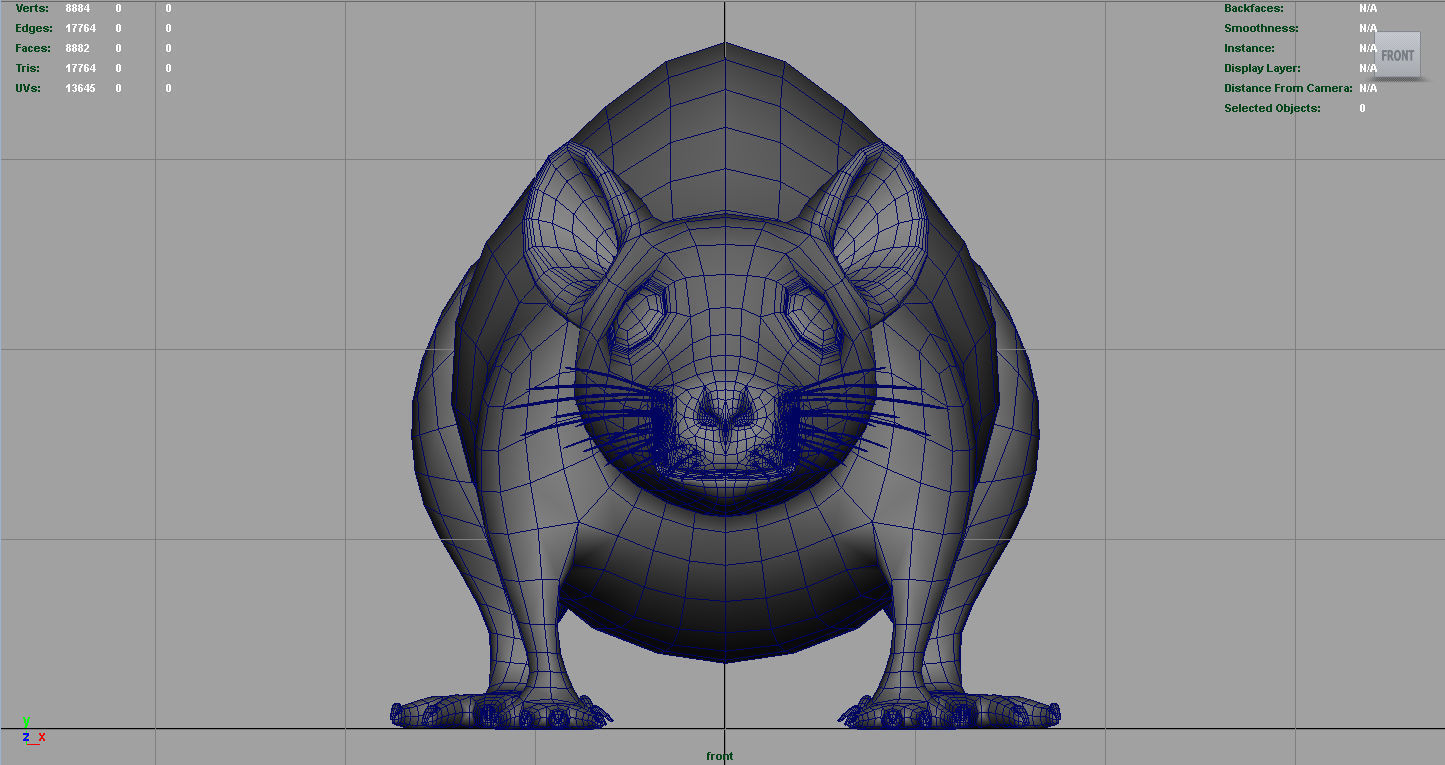This screenshot has width=1445, height=765.
Task: Select the 'UVs:' heads-up label
Action: coord(28,88)
